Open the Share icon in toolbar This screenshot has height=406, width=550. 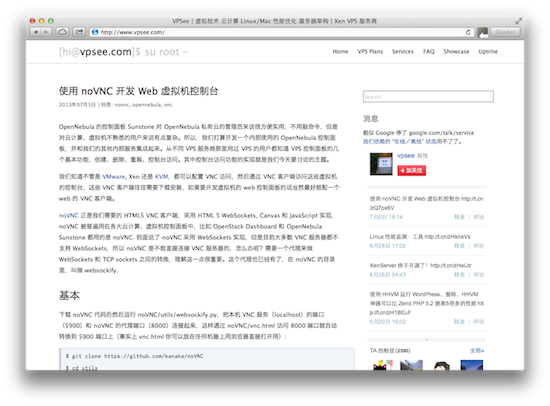tap(79, 32)
